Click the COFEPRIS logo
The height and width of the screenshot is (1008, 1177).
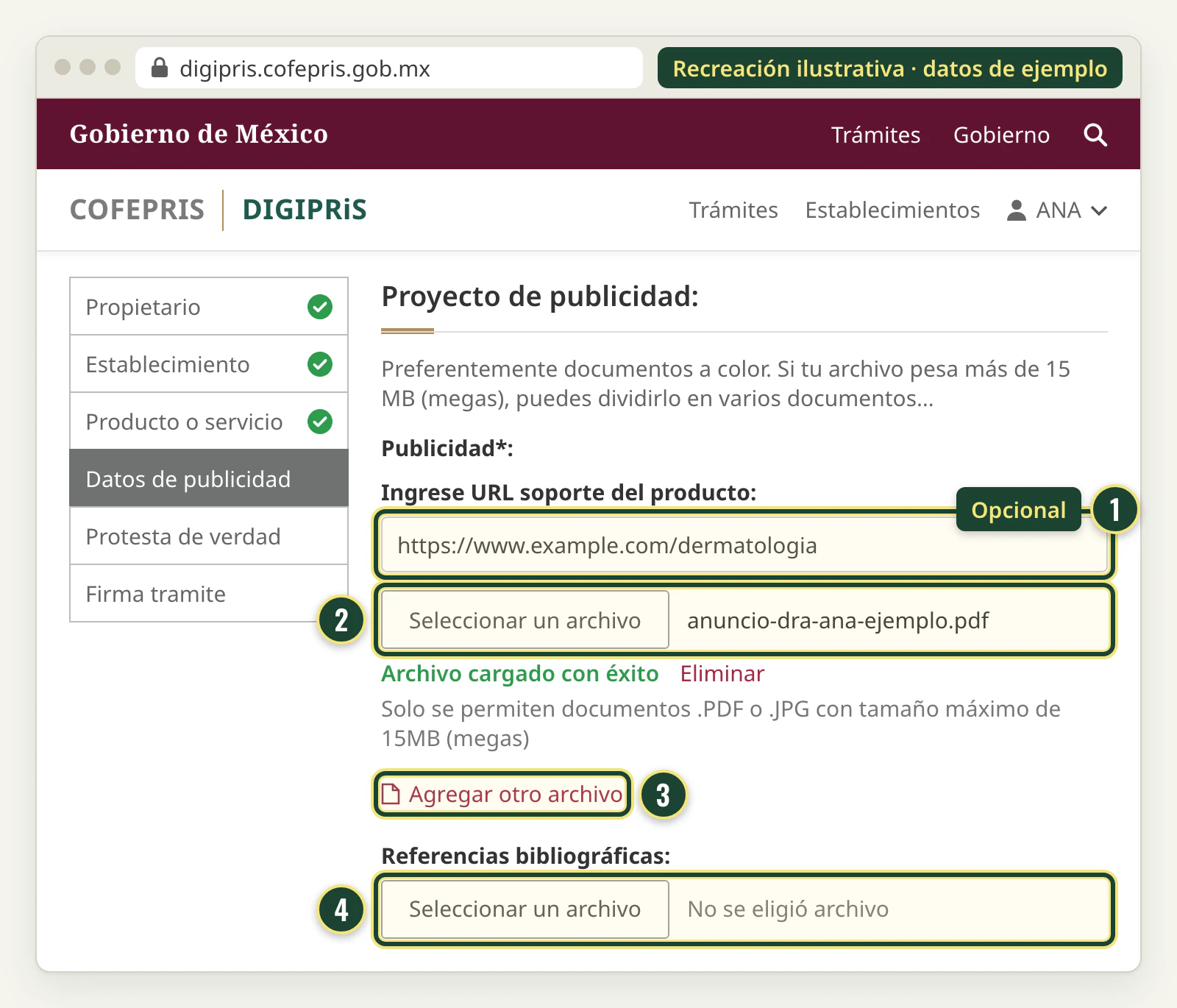point(137,210)
